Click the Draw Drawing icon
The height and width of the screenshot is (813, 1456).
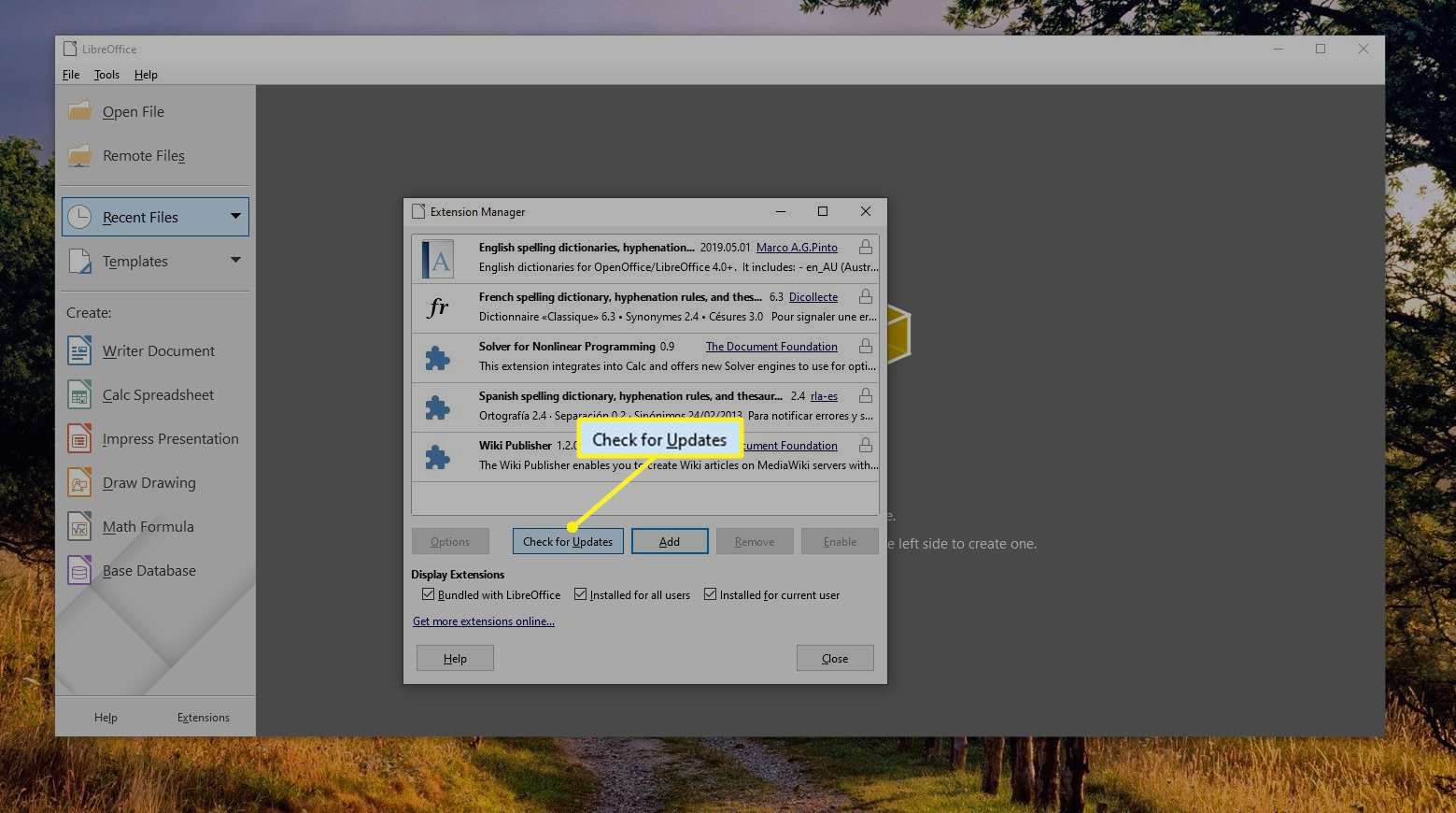[79, 482]
